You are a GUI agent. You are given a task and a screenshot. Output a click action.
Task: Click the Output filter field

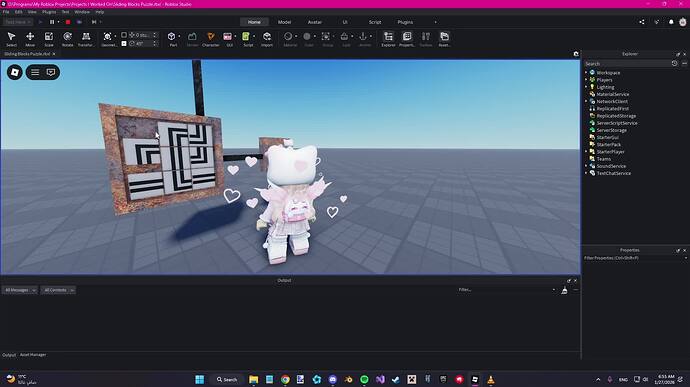(x=506, y=290)
